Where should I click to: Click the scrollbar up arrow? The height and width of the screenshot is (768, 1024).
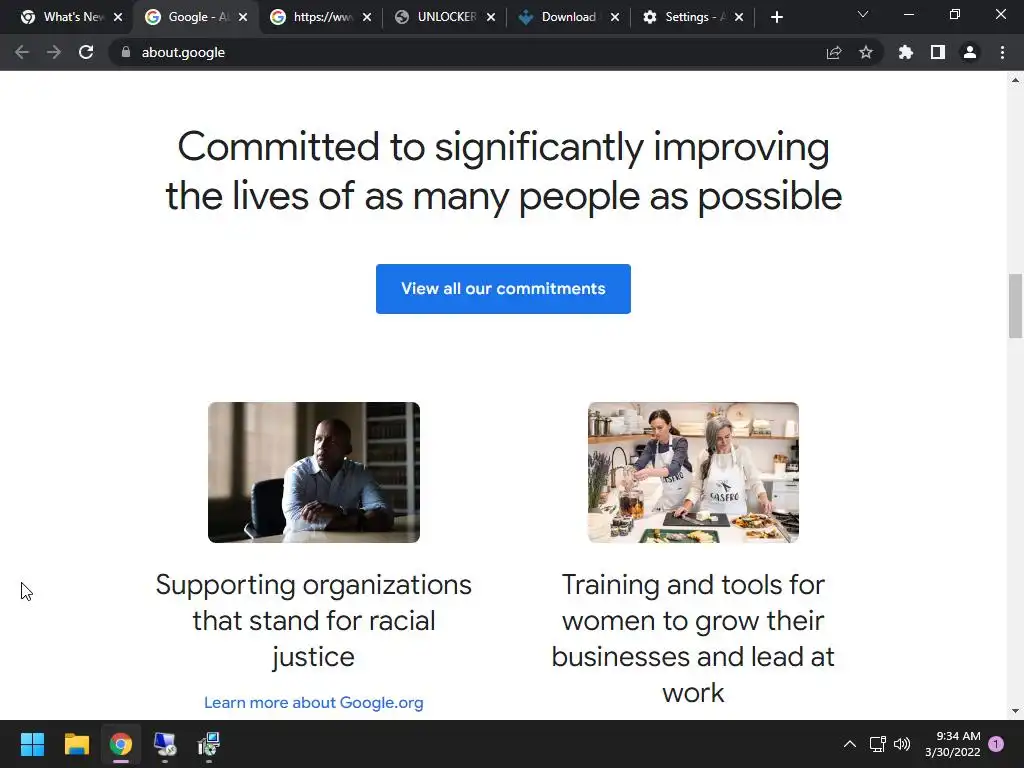click(1015, 80)
